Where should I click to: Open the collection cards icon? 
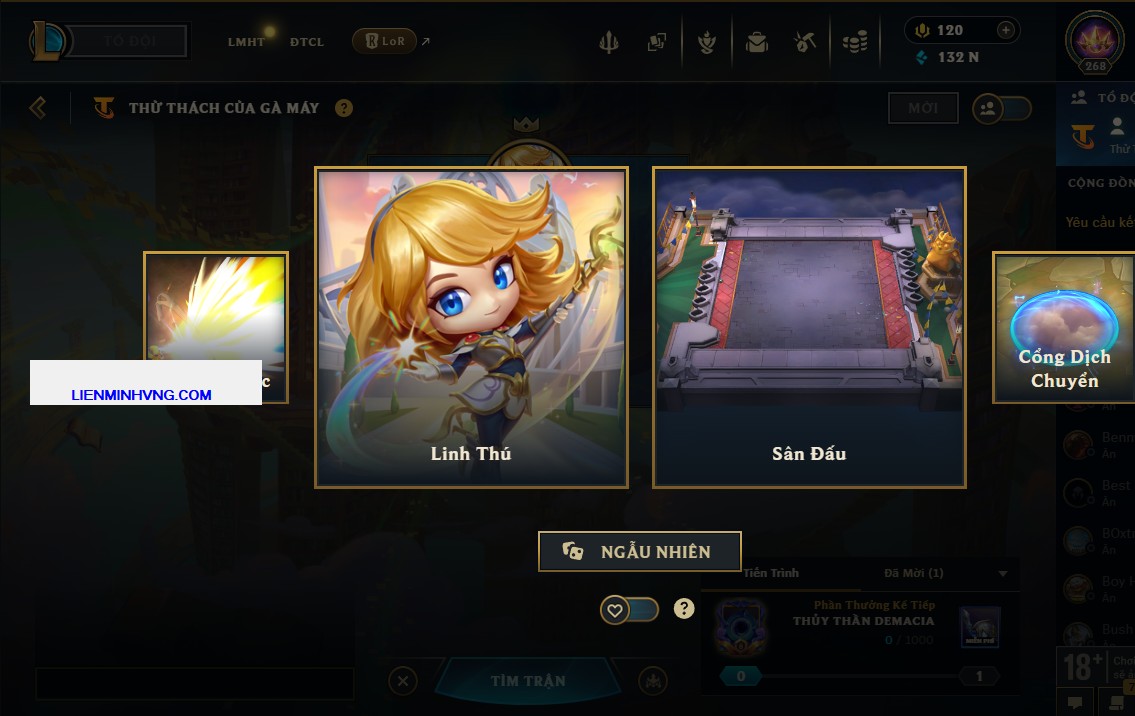coord(657,42)
